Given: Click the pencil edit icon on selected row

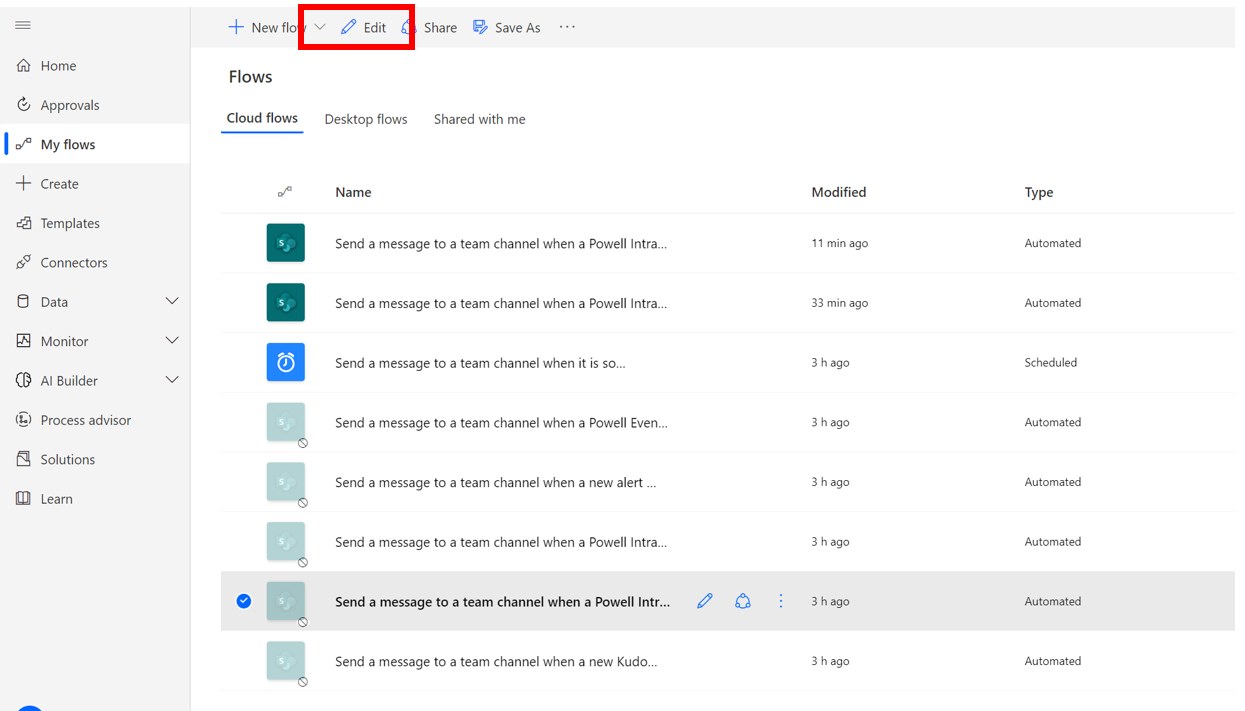Looking at the screenshot, I should (x=705, y=601).
